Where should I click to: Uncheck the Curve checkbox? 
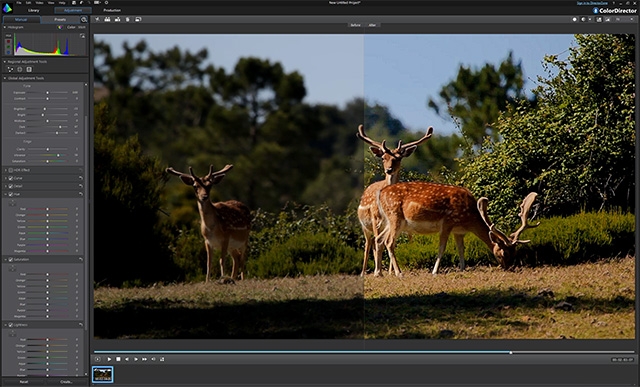click(x=11, y=178)
